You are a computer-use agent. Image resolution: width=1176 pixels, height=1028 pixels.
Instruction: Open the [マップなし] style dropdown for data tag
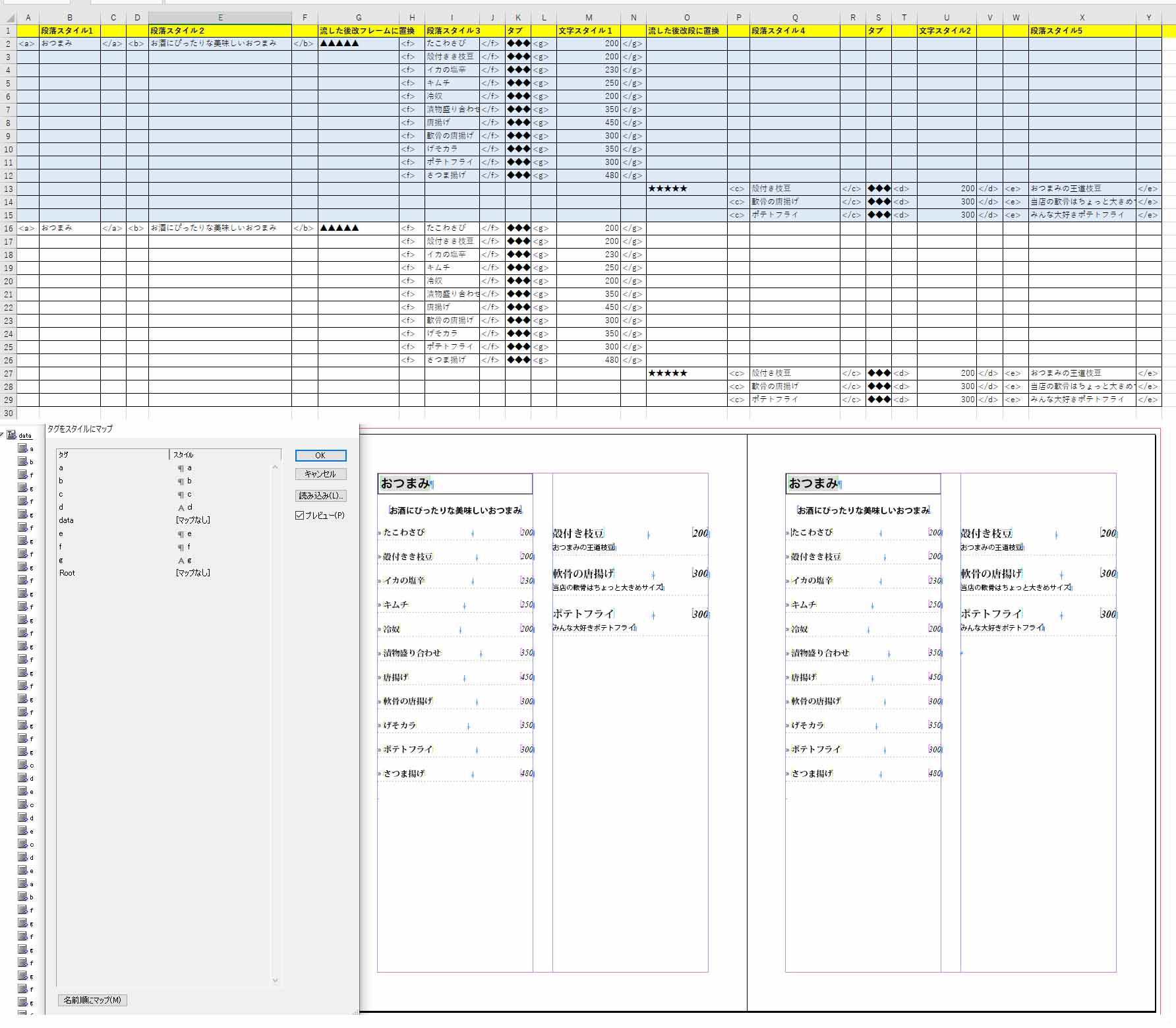click(193, 520)
